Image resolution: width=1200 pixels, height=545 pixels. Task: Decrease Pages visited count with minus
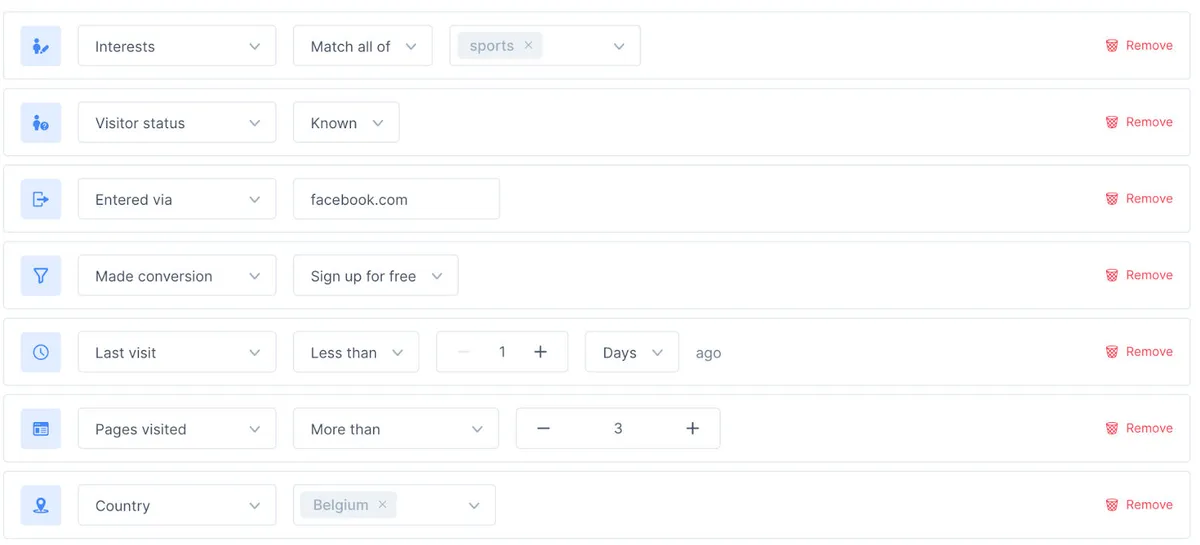[543, 429]
